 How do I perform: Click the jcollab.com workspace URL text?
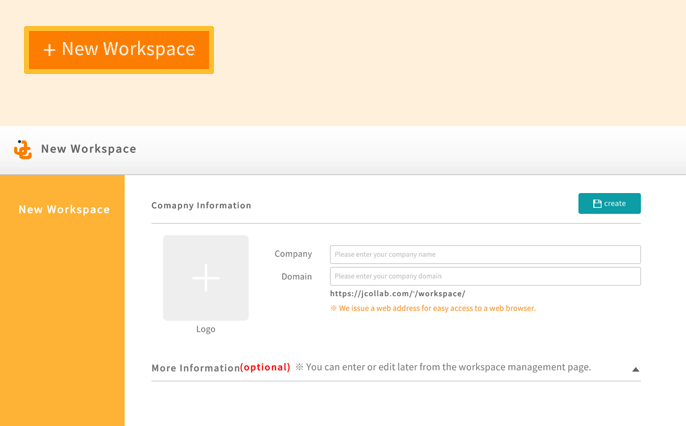398,293
